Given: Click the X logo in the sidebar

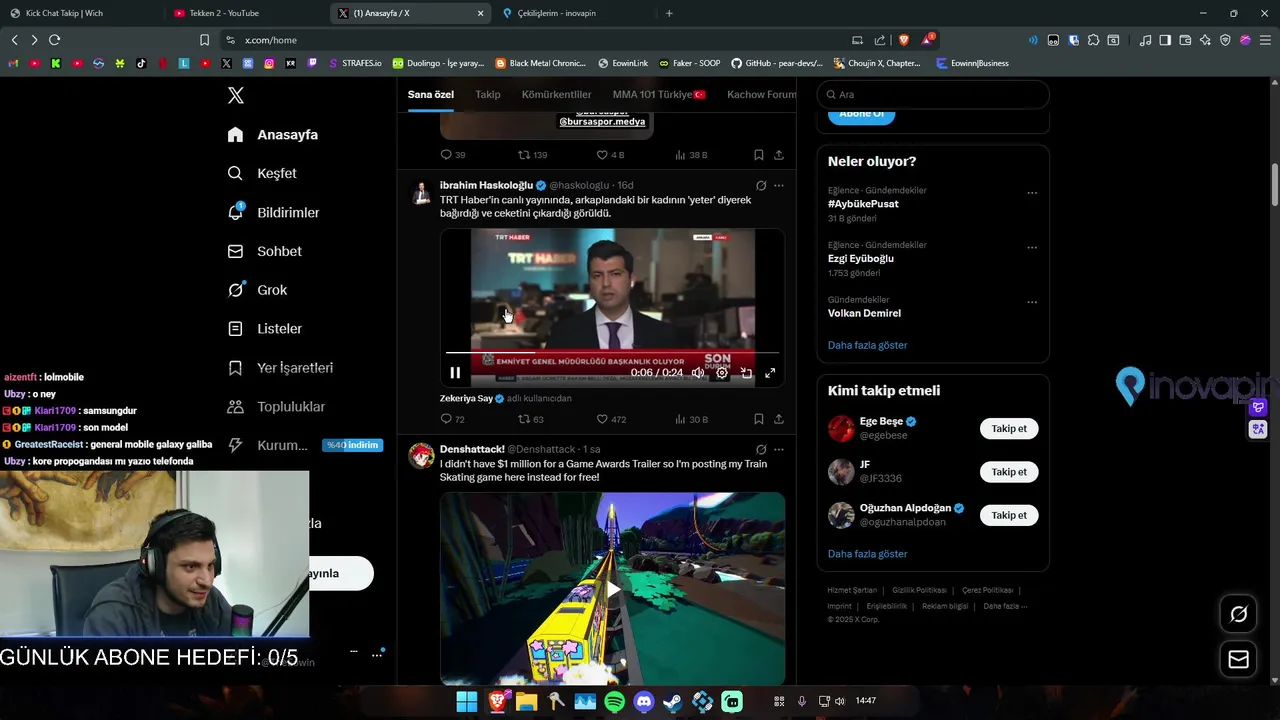Looking at the screenshot, I should tap(236, 96).
